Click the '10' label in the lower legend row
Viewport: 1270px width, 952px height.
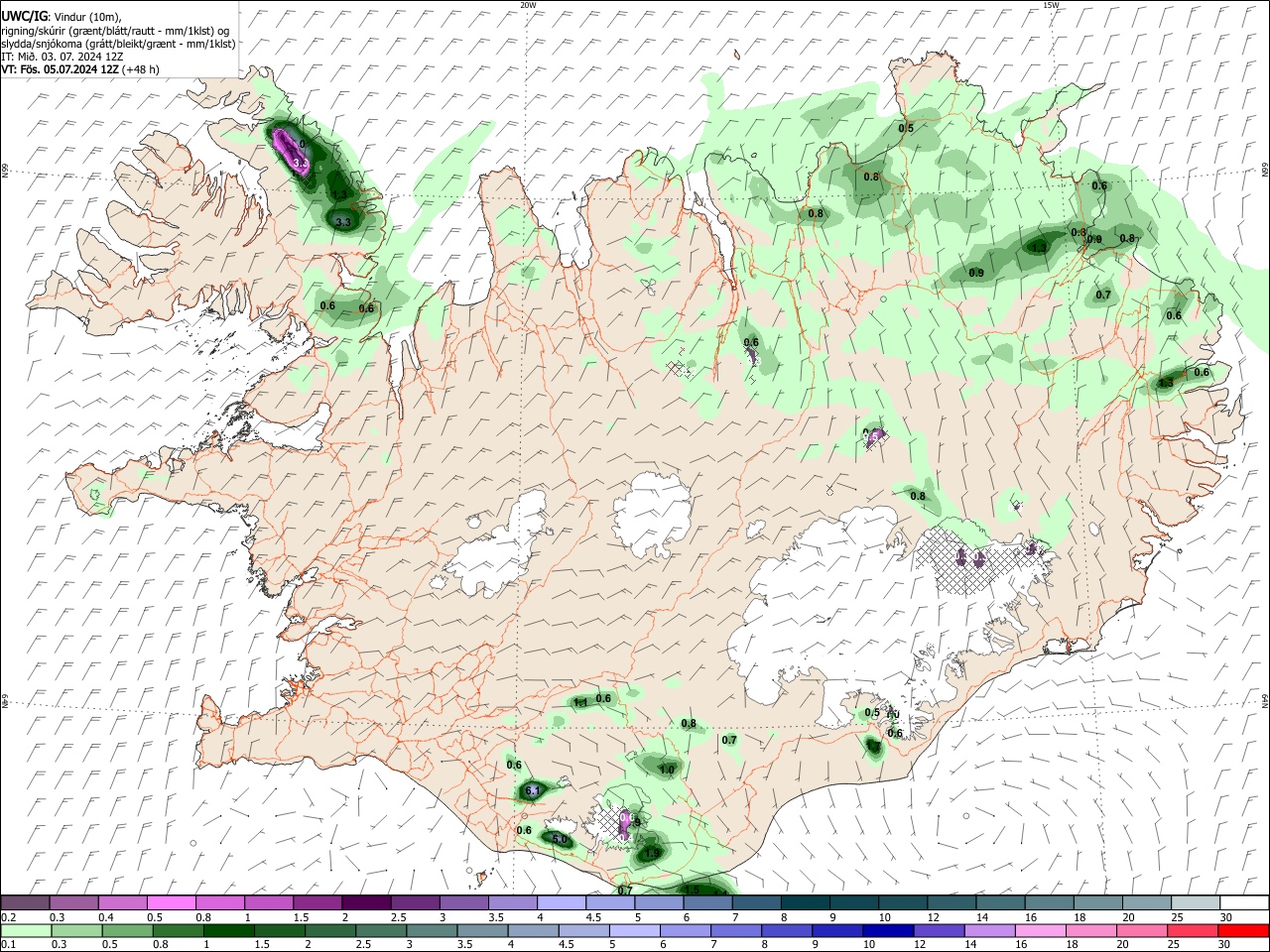[x=869, y=944]
